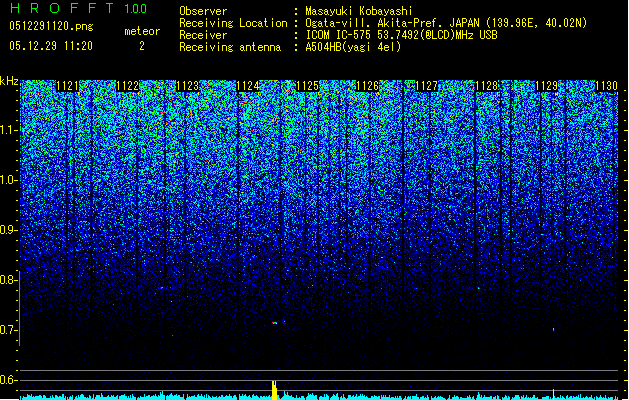The width and height of the screenshot is (629, 400).
Task: Click the 0.7 kHz axis tick label
Action: pos(8,330)
